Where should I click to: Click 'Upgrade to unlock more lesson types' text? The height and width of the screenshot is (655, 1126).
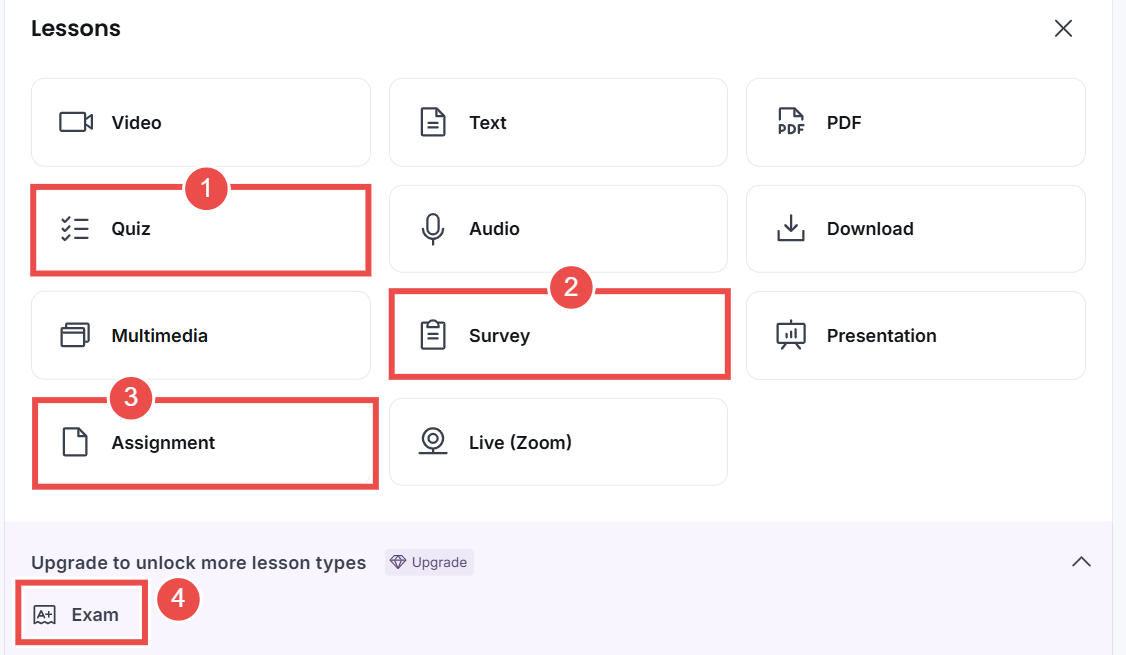pyautogui.click(x=198, y=562)
